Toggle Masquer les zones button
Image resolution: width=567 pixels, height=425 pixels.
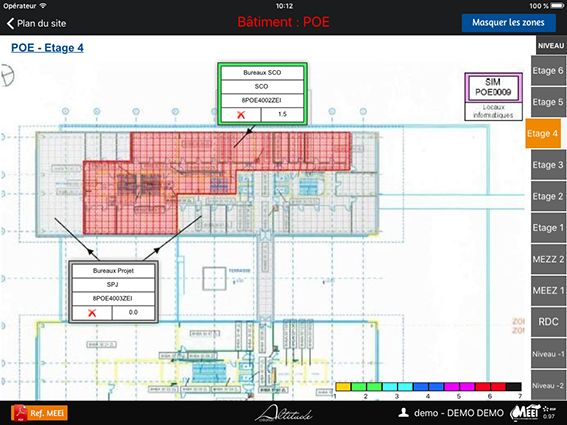click(x=508, y=23)
